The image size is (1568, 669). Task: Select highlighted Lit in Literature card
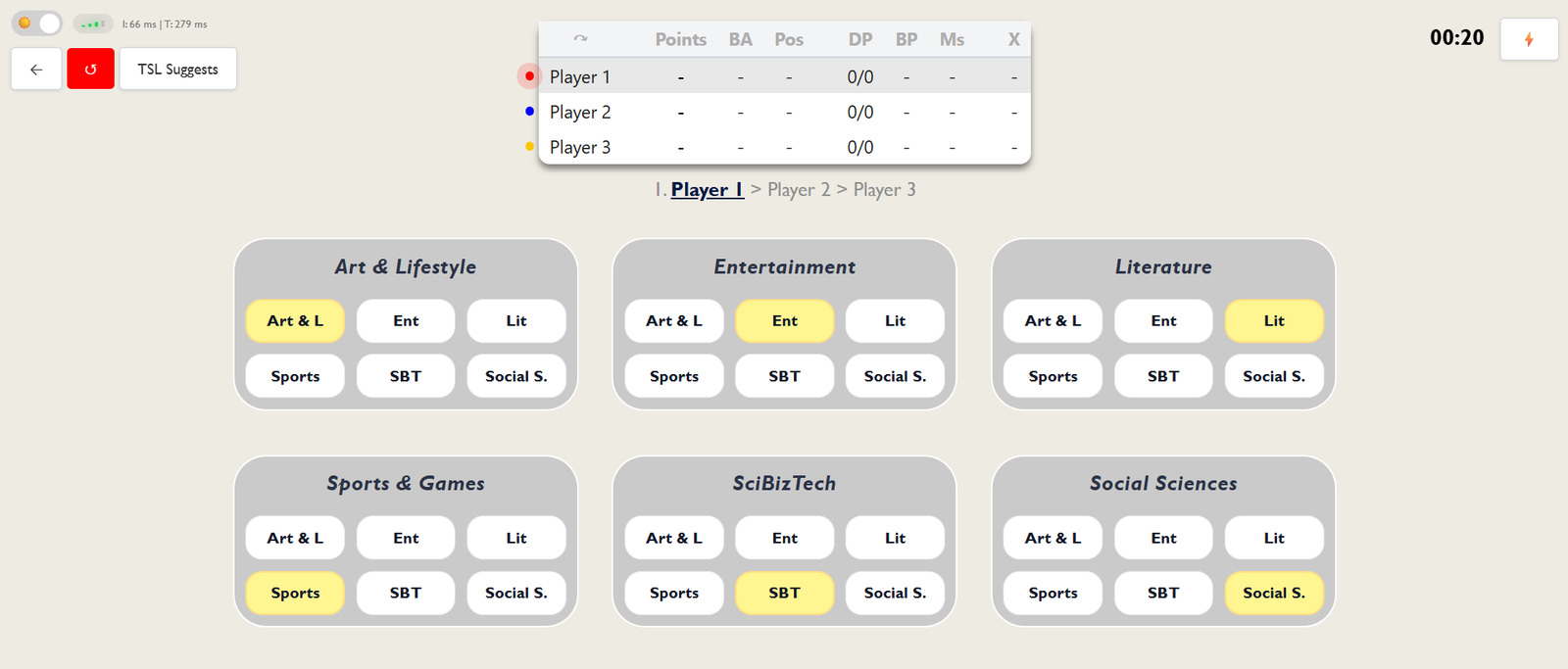[1274, 321]
